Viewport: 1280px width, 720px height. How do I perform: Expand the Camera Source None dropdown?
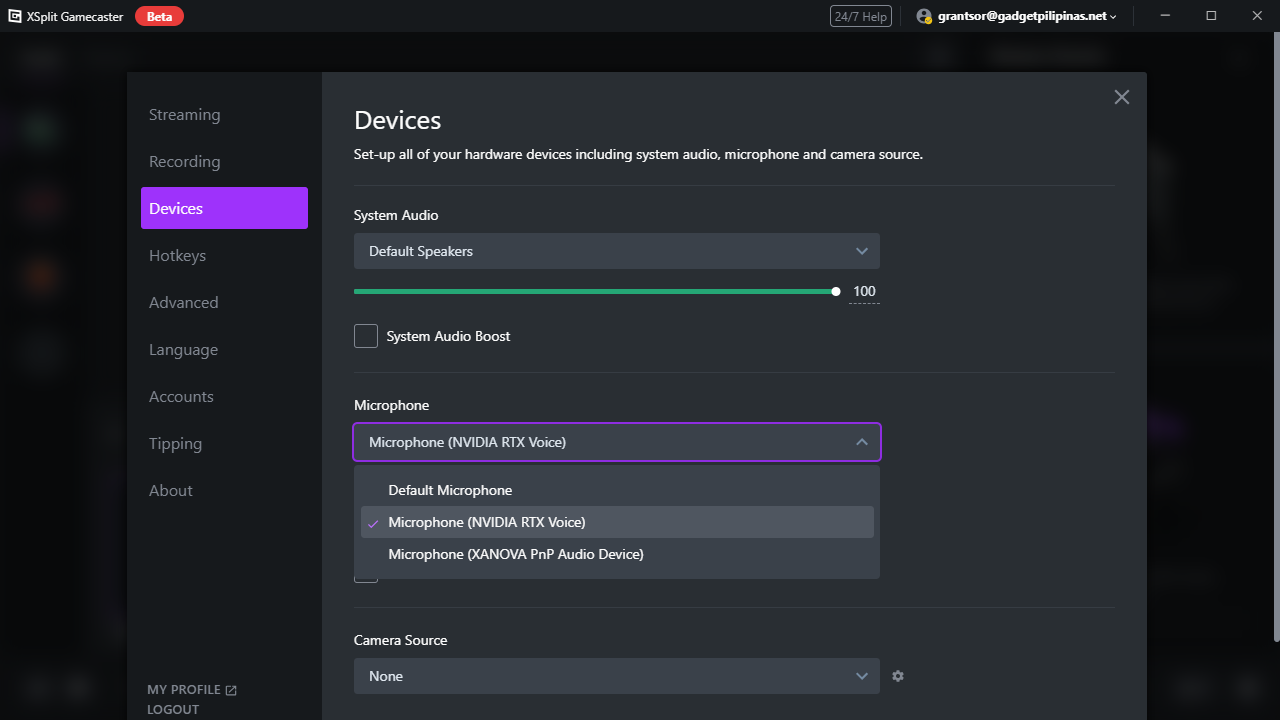point(617,676)
